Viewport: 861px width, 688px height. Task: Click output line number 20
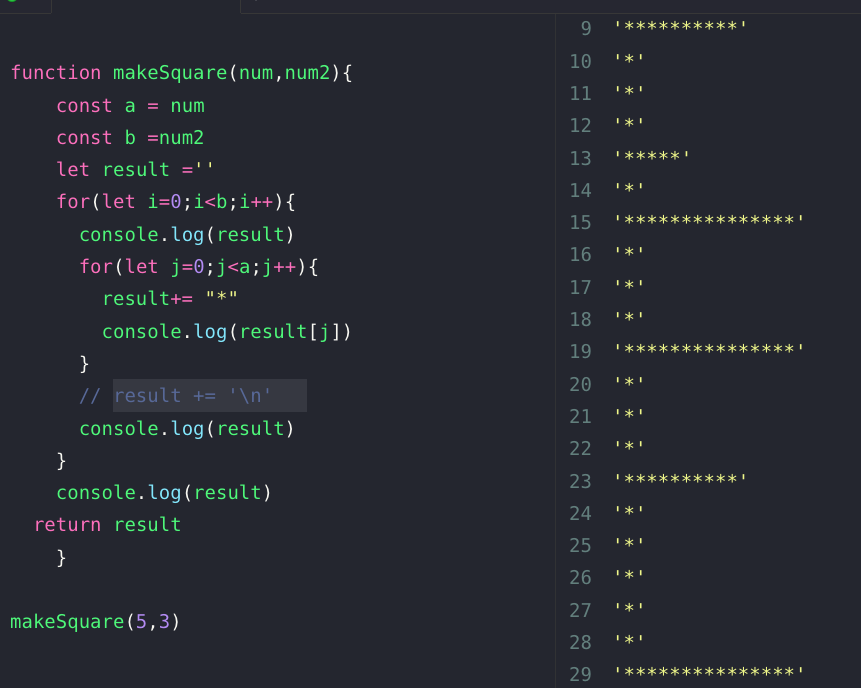point(580,384)
